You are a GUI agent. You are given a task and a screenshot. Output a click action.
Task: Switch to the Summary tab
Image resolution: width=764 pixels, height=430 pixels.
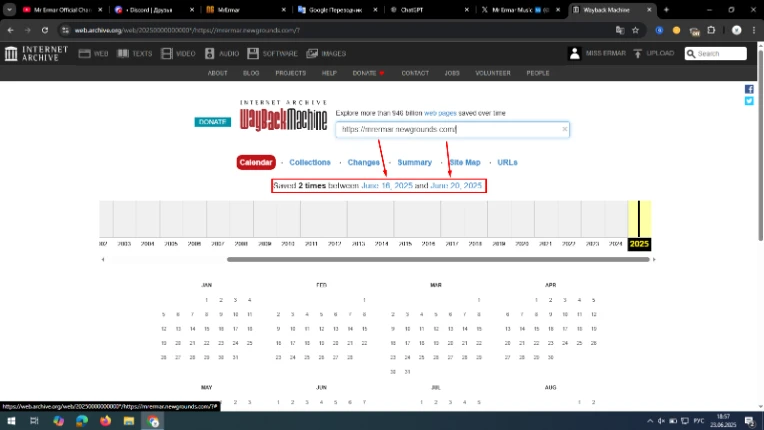[x=414, y=162]
